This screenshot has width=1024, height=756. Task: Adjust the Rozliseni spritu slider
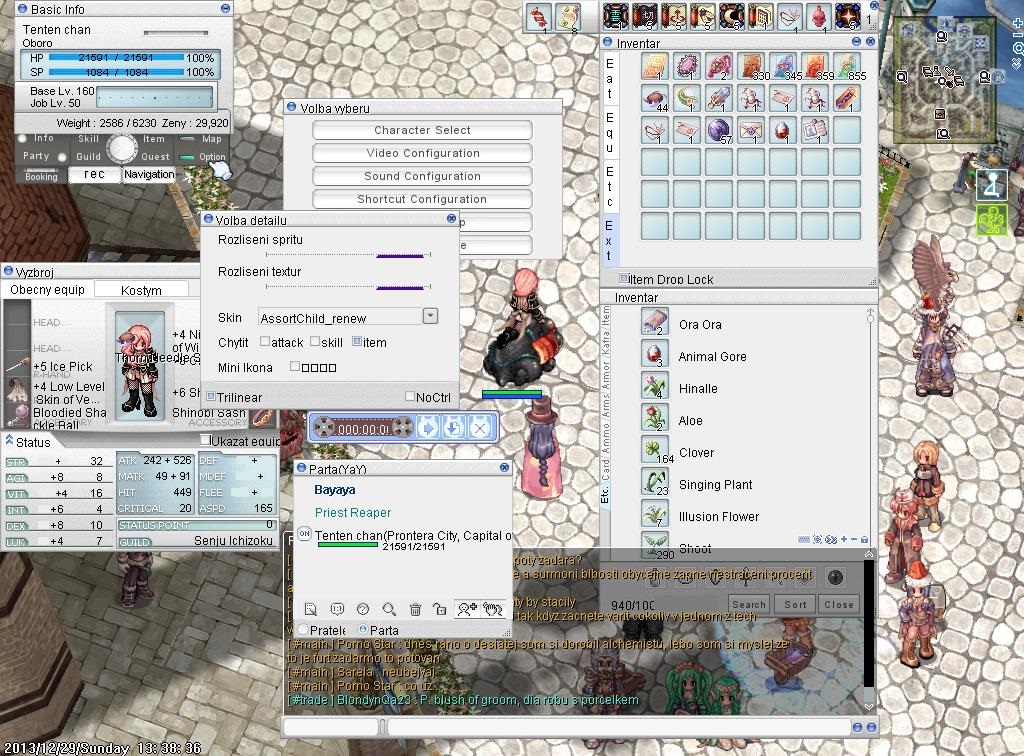pos(348,255)
